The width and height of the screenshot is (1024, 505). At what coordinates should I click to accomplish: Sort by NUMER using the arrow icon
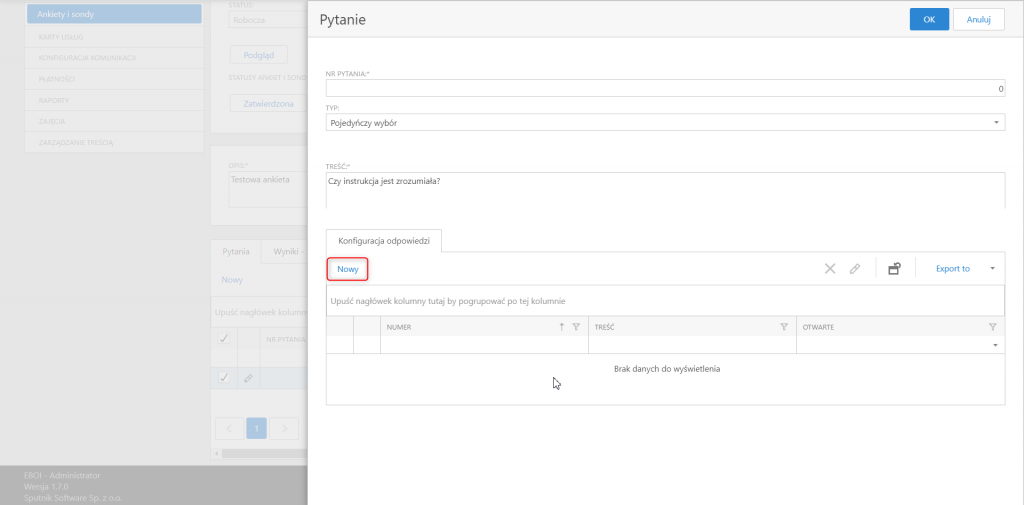(x=562, y=327)
